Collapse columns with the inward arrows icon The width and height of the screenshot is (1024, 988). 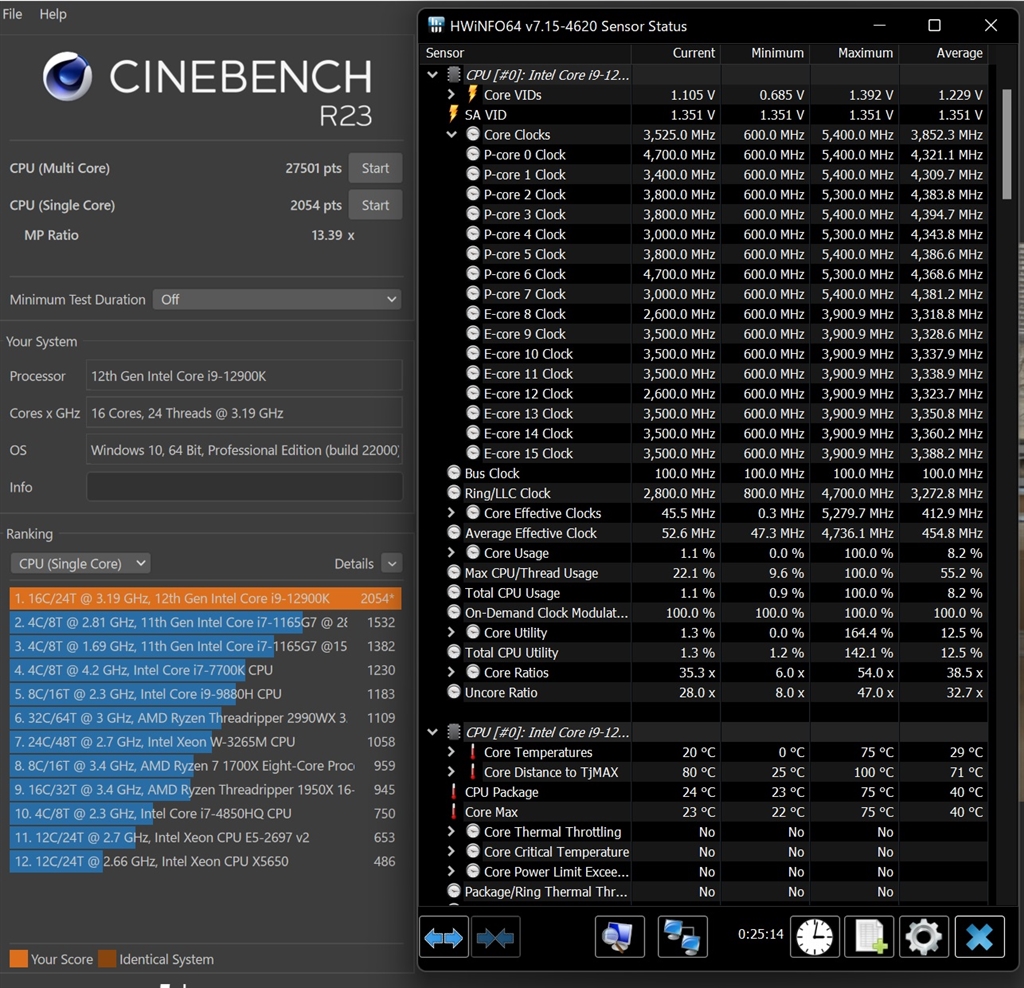pyautogui.click(x=495, y=937)
